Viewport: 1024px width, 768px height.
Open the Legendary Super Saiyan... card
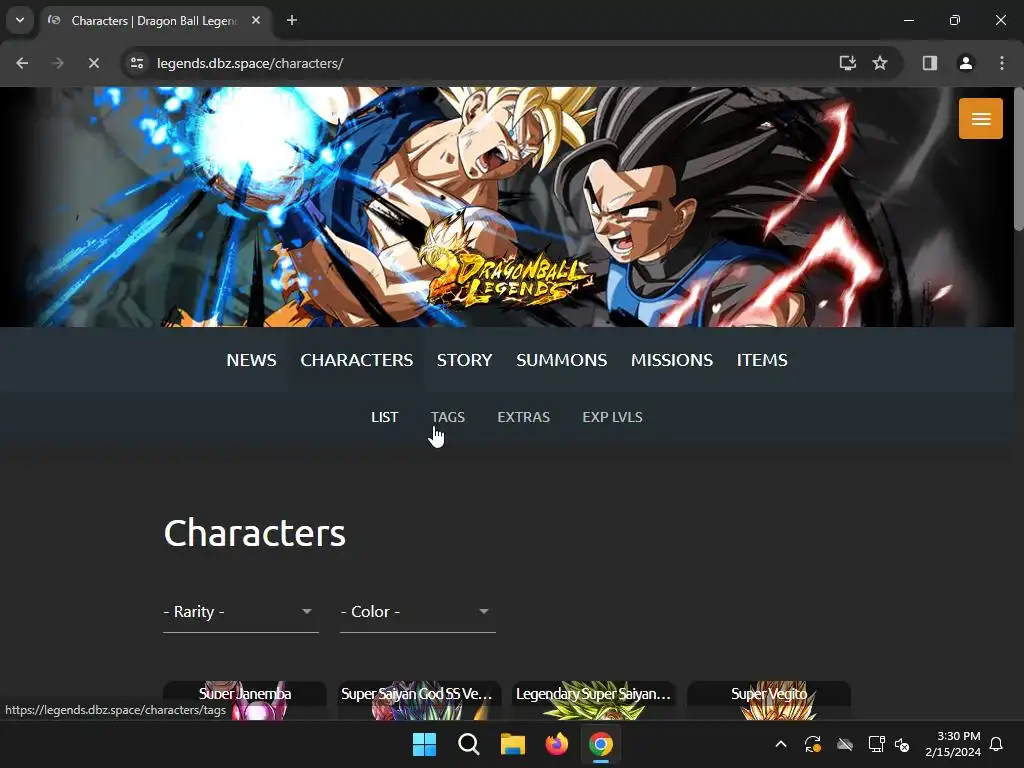[x=594, y=701]
